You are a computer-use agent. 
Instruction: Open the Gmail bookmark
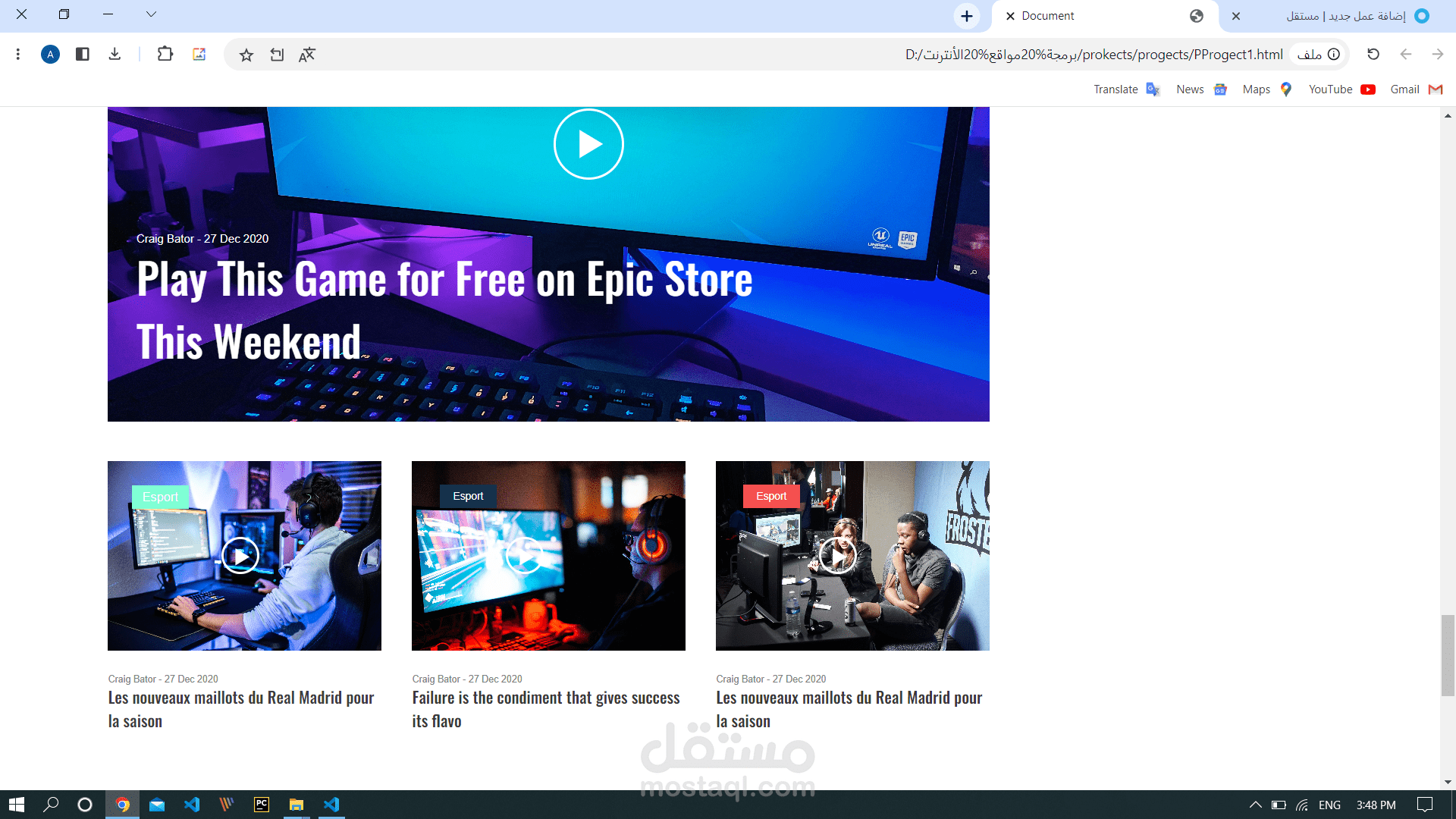click(x=1415, y=89)
